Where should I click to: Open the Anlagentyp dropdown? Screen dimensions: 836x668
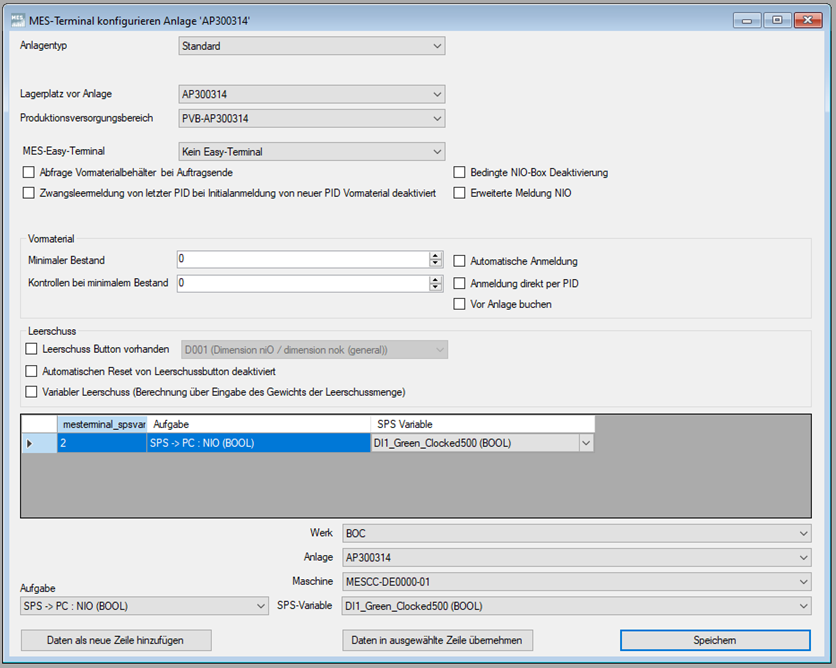click(311, 46)
